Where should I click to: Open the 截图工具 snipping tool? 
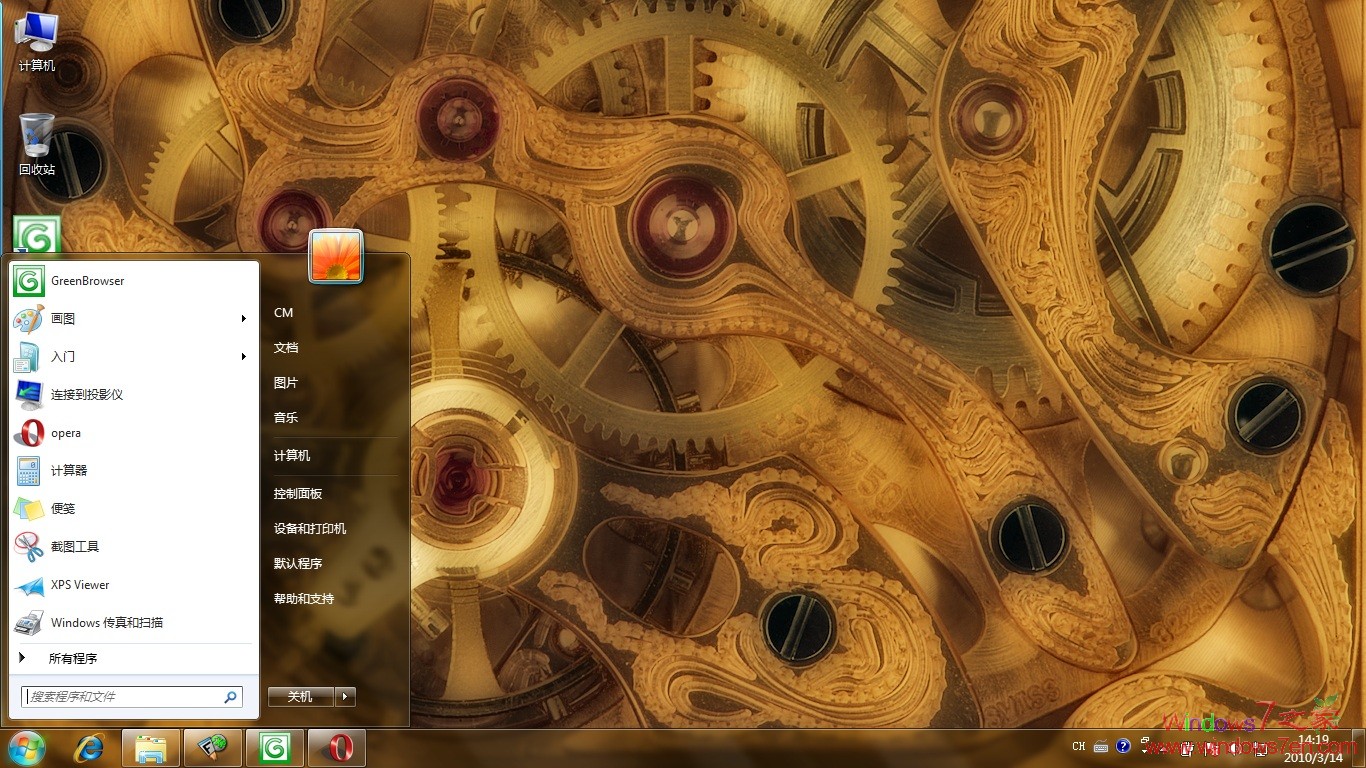75,546
